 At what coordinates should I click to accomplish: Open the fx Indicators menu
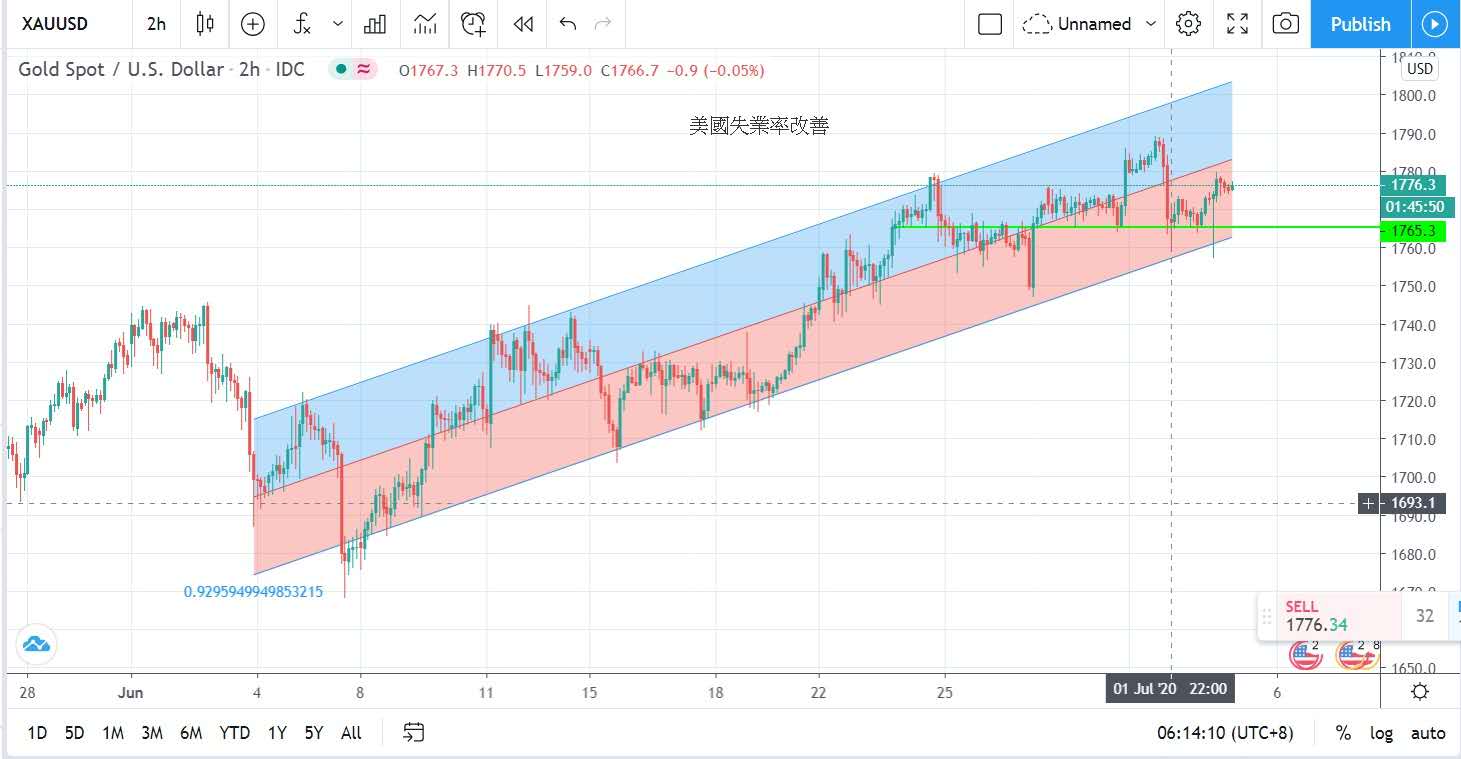click(x=302, y=24)
